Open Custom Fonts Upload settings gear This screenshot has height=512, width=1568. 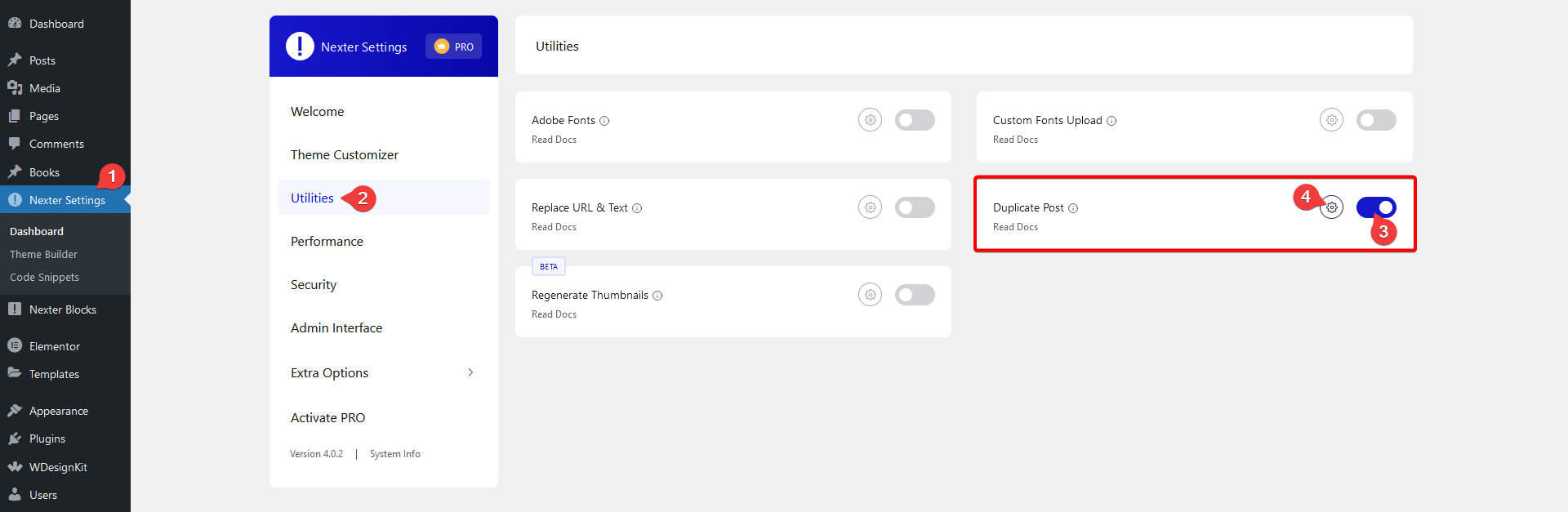pyautogui.click(x=1332, y=120)
